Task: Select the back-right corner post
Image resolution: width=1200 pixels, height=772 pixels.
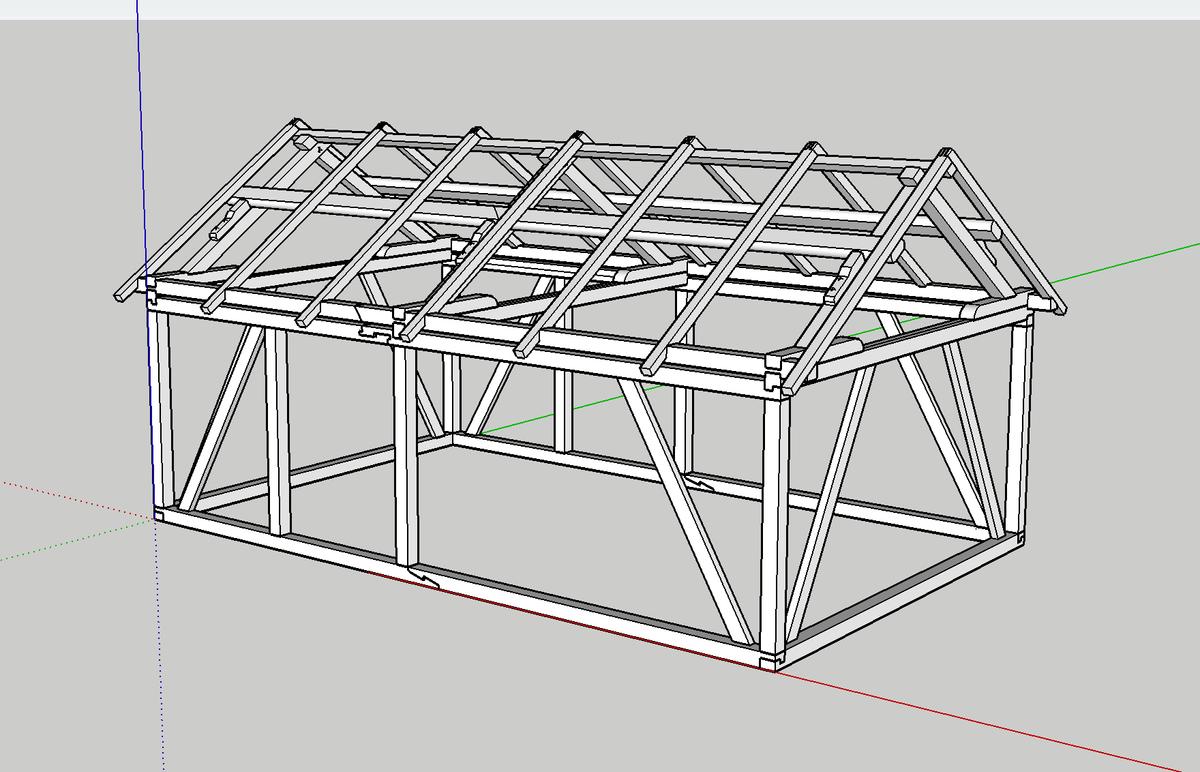Action: (1018, 430)
